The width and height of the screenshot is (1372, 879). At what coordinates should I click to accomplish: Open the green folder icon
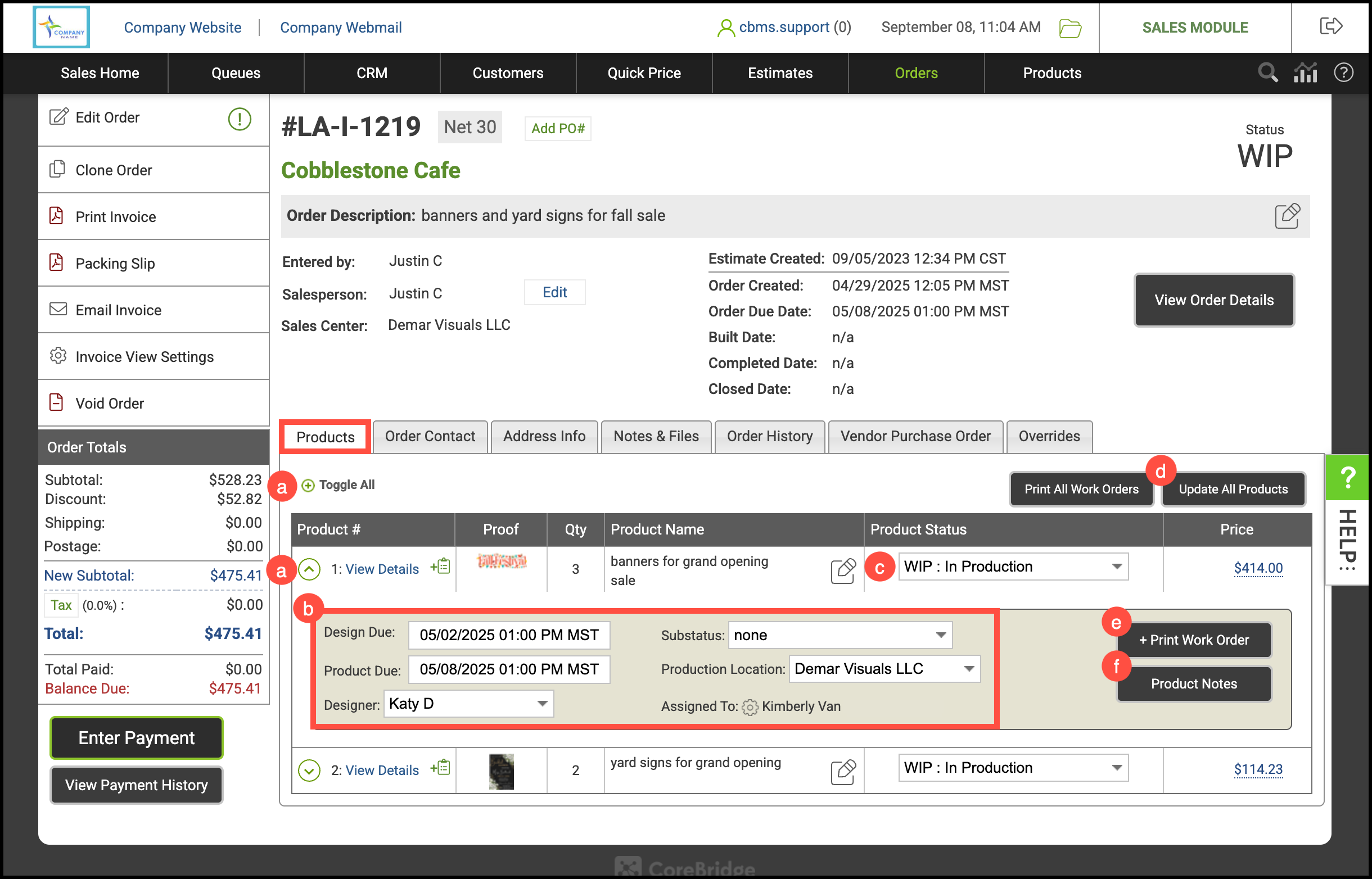(x=1070, y=28)
